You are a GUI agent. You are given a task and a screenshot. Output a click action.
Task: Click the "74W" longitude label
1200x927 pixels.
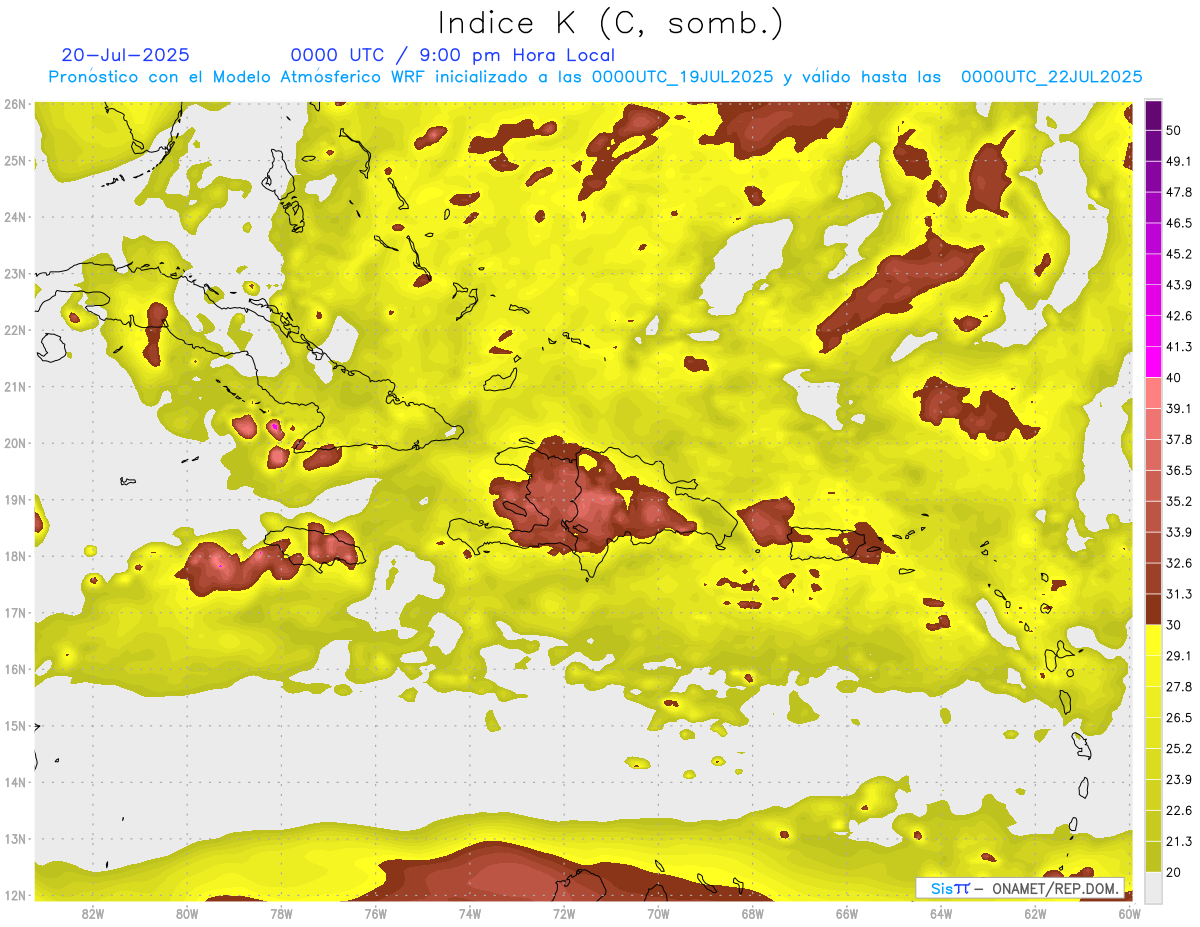coord(469,914)
